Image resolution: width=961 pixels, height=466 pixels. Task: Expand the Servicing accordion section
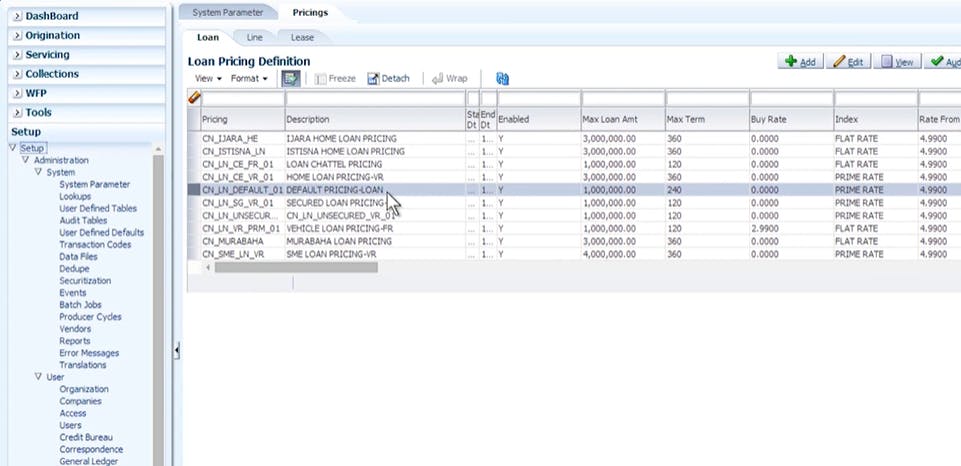click(18, 55)
